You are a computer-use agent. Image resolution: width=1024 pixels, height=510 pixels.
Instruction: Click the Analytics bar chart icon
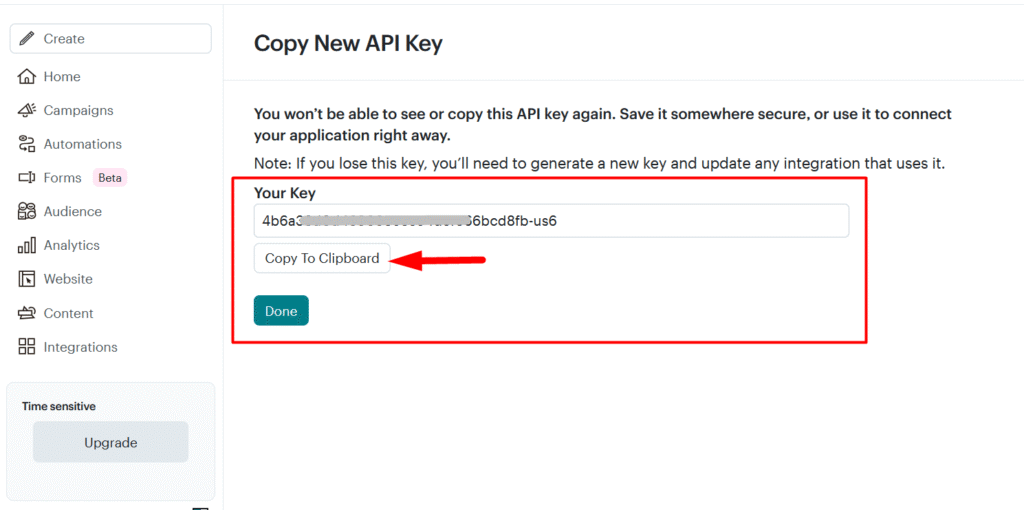pyautogui.click(x=27, y=245)
